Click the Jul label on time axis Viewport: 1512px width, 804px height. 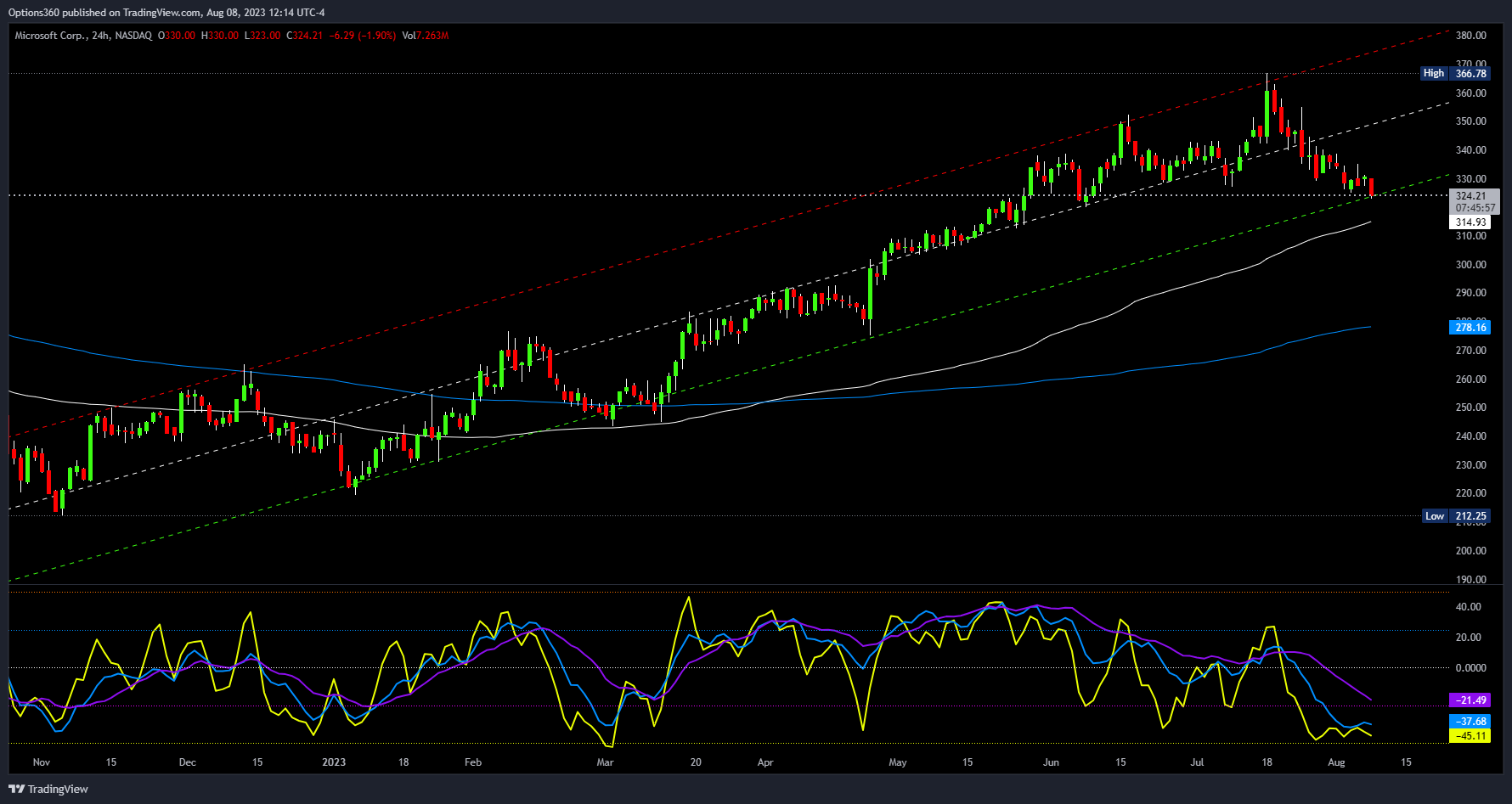[1197, 762]
